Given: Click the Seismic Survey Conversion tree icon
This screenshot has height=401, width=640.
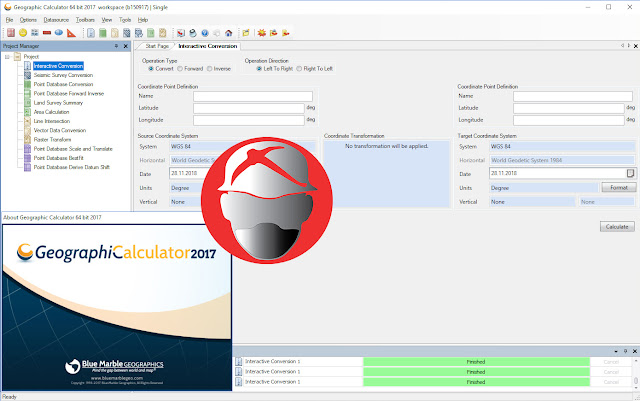Looking at the screenshot, I should 27,75.
